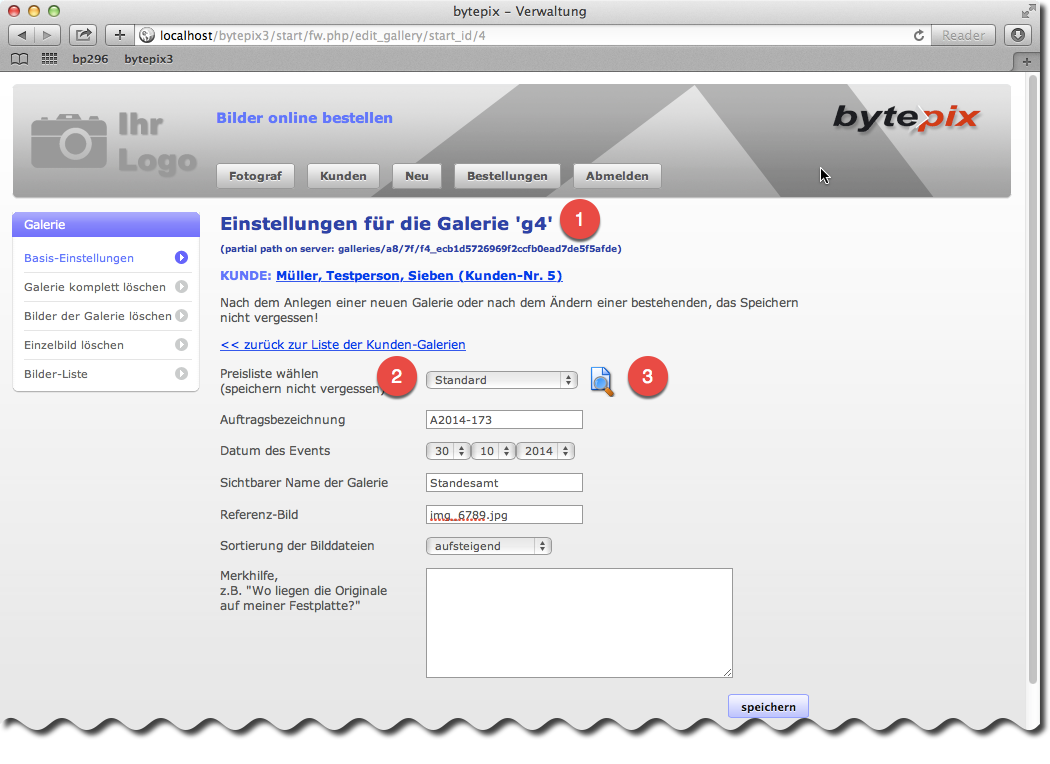The height and width of the screenshot is (764, 1050).
Task: Click the arrow icon beside Bilder der Galerie löschen
Action: pyautogui.click(x=181, y=315)
